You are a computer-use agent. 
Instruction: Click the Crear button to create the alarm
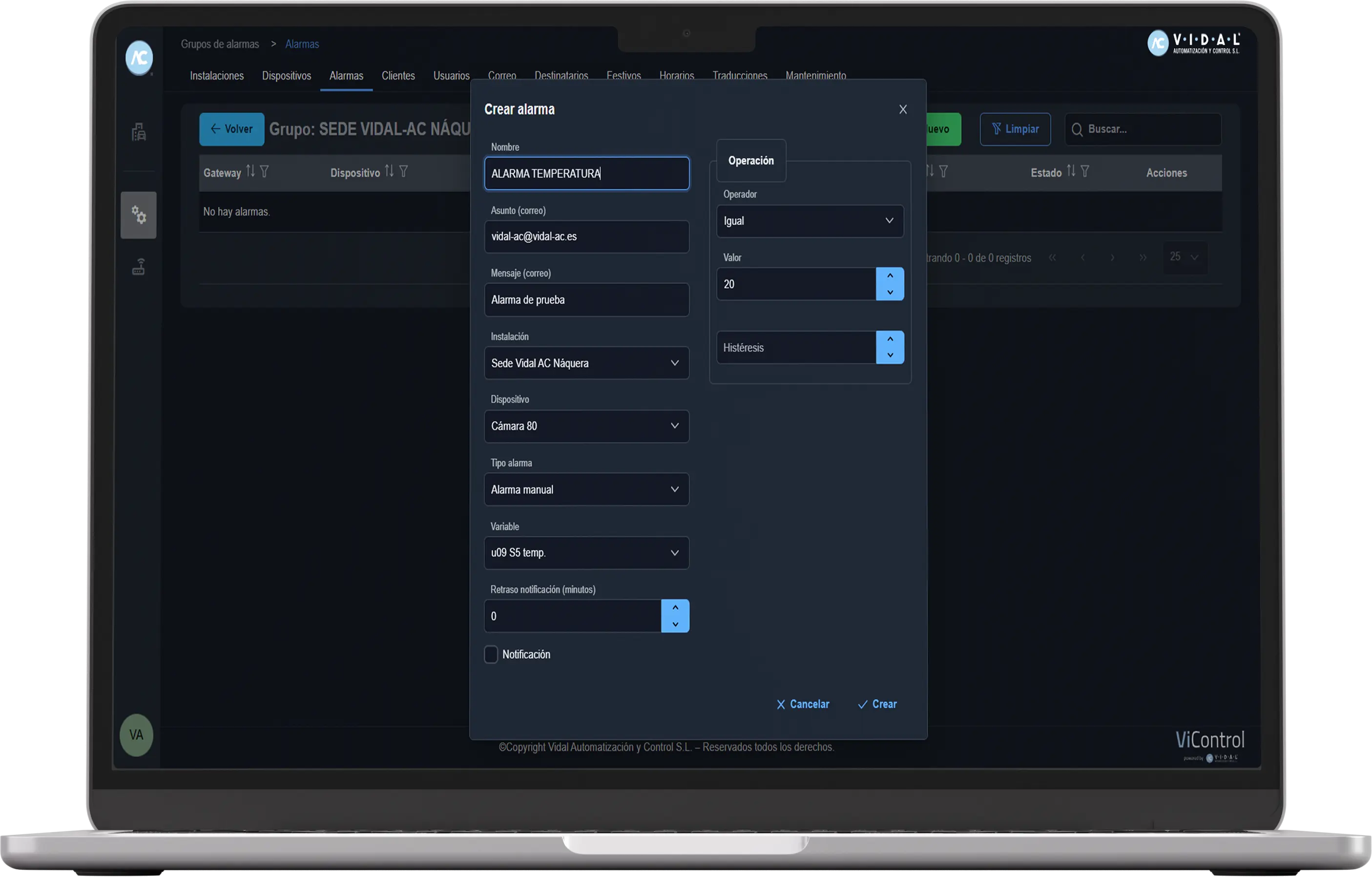[x=877, y=704]
